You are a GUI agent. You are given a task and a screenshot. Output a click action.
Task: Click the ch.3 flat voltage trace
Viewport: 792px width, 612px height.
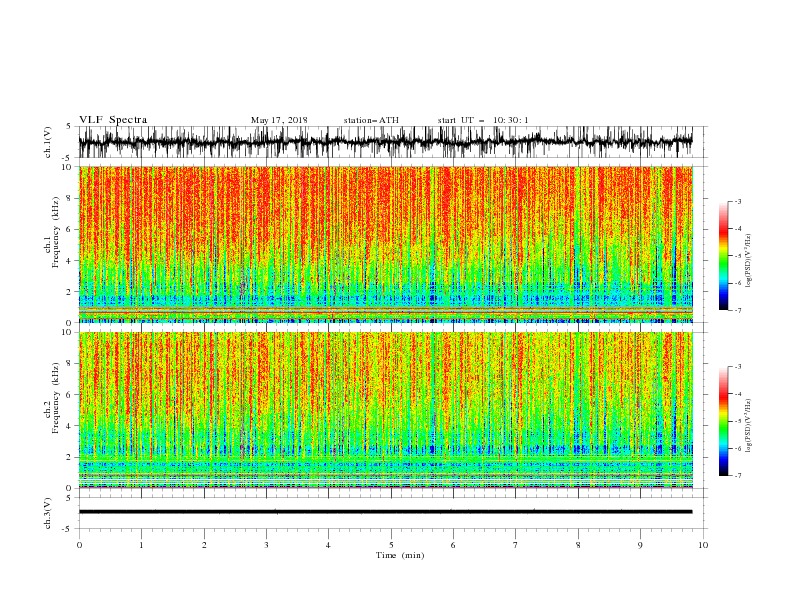click(x=385, y=512)
